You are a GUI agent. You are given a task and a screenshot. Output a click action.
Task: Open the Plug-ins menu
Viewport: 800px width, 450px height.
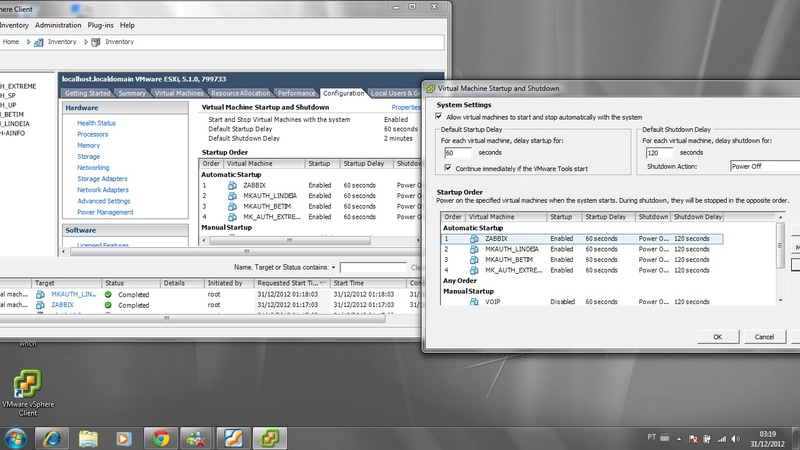click(101, 25)
